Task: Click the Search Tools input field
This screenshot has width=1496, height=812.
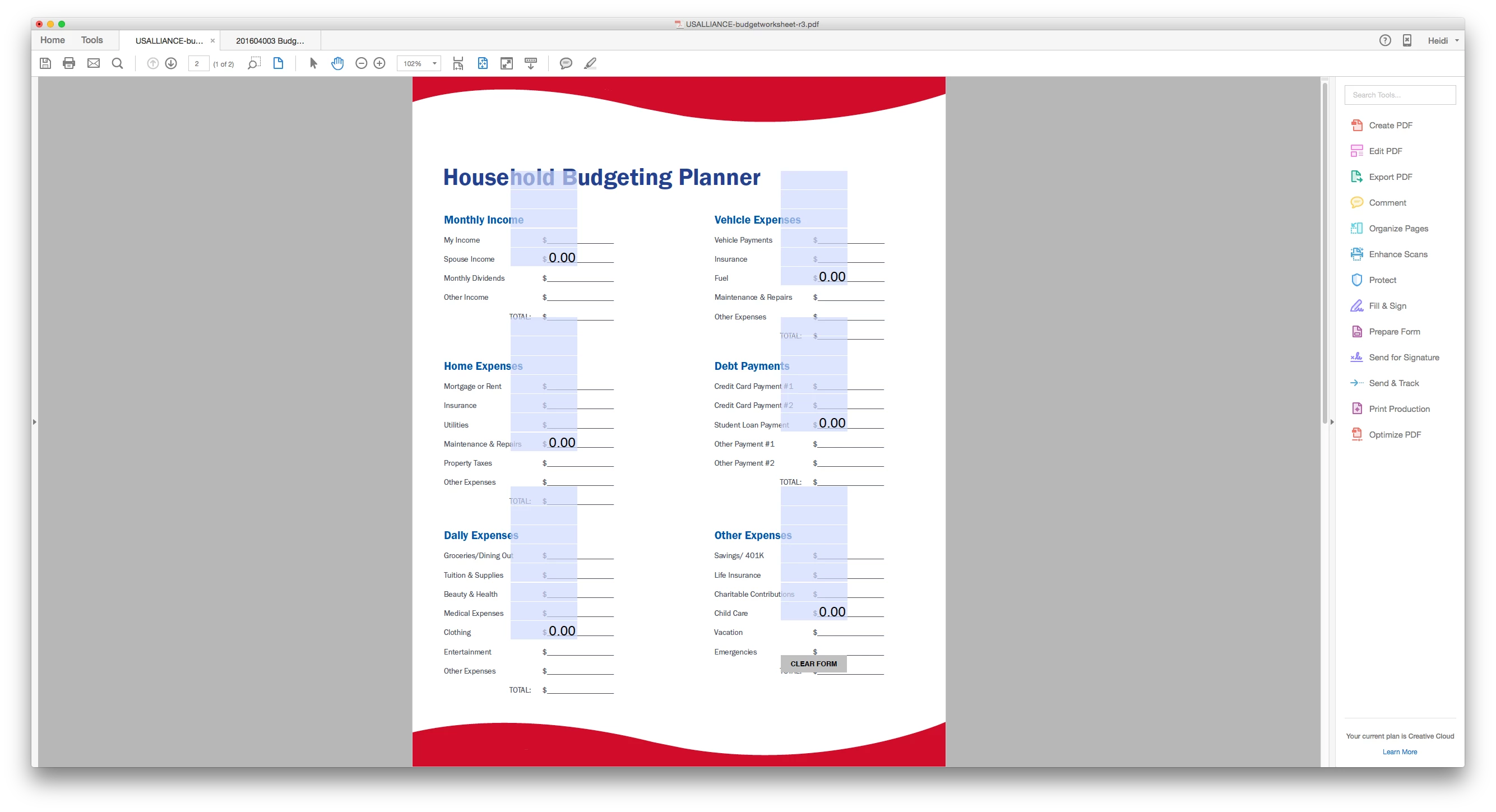Action: click(x=1399, y=95)
